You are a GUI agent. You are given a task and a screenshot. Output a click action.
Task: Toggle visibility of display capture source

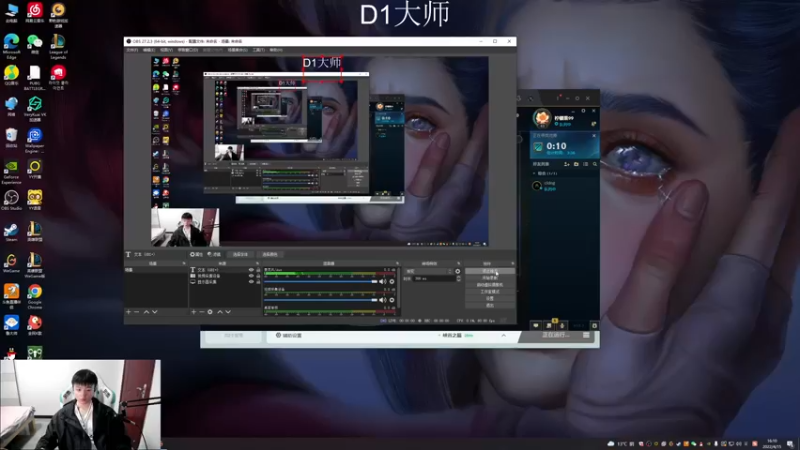pos(251,282)
